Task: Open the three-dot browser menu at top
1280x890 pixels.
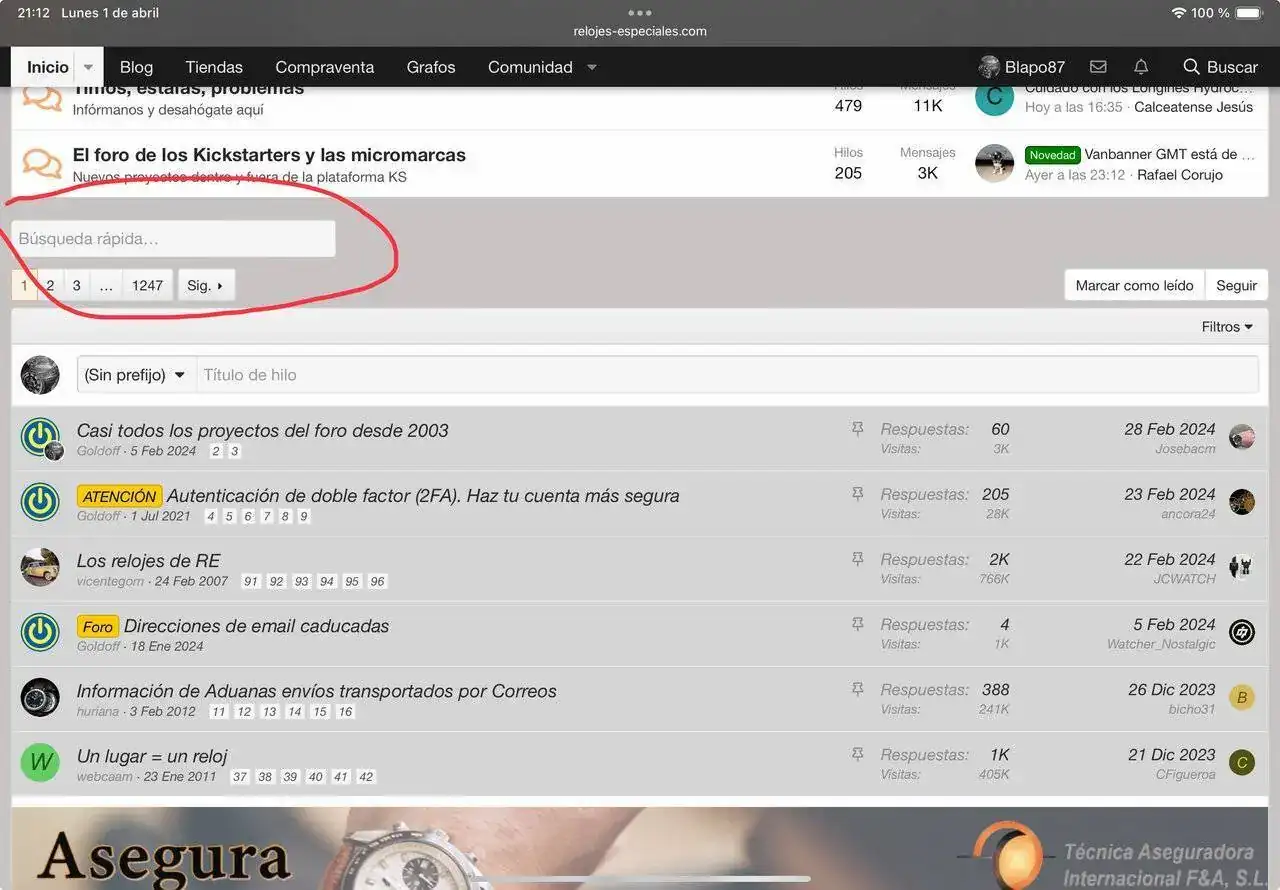Action: tap(640, 13)
